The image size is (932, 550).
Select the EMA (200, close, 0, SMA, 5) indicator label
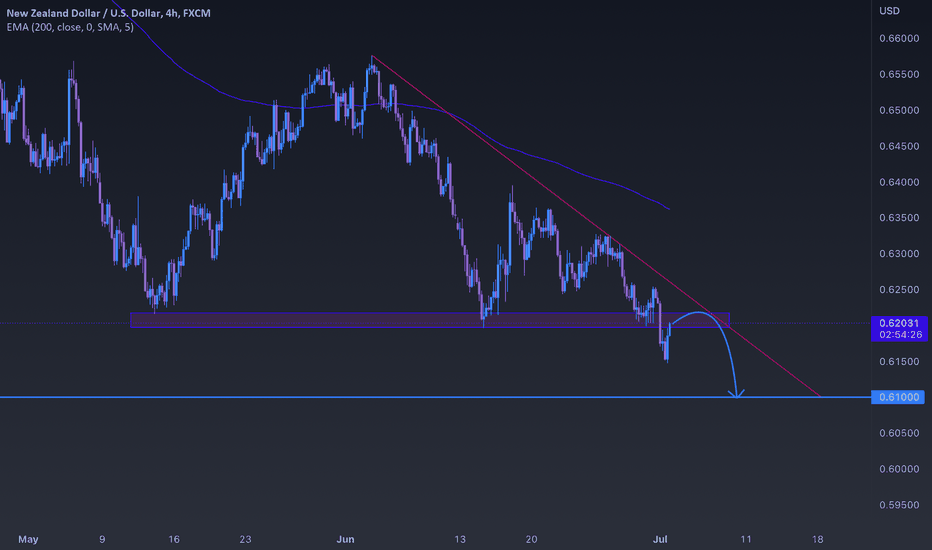click(x=70, y=27)
